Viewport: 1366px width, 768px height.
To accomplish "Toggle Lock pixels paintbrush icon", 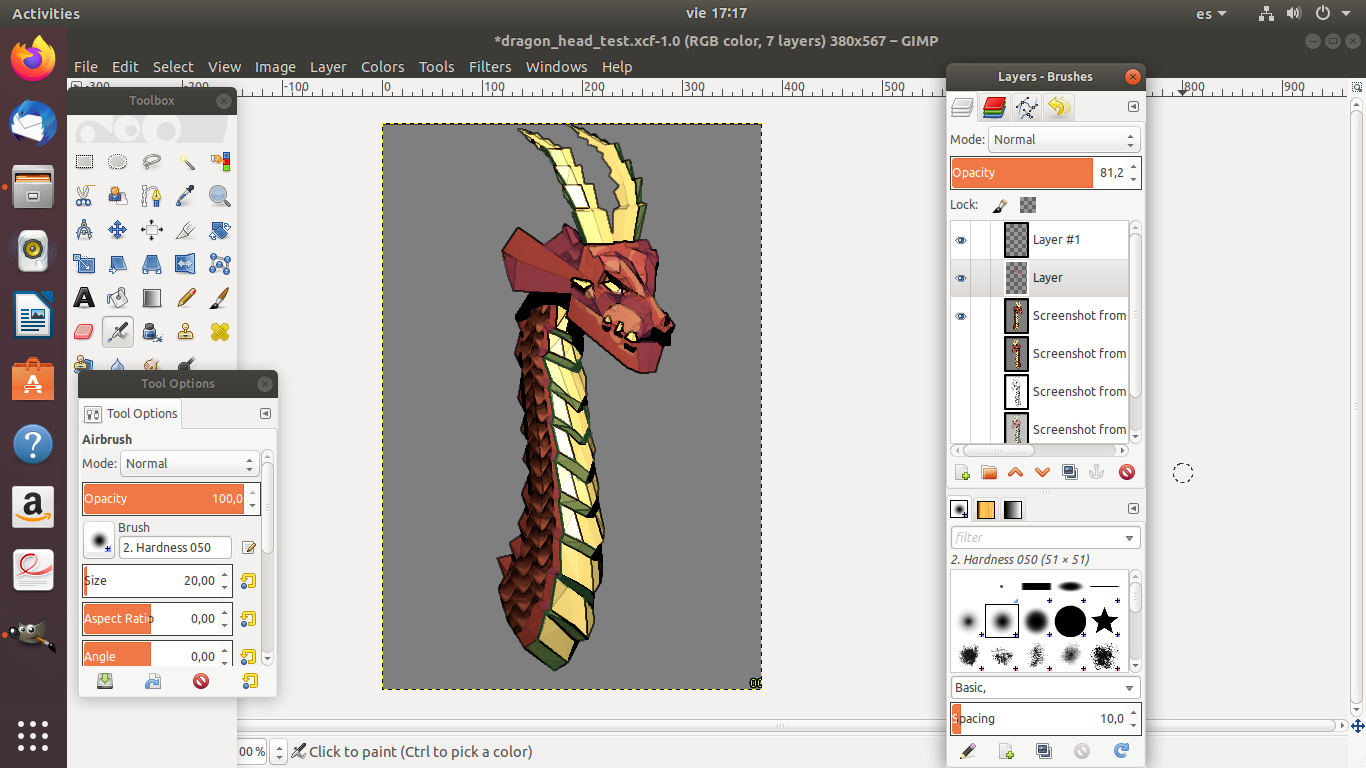I will [1000, 205].
